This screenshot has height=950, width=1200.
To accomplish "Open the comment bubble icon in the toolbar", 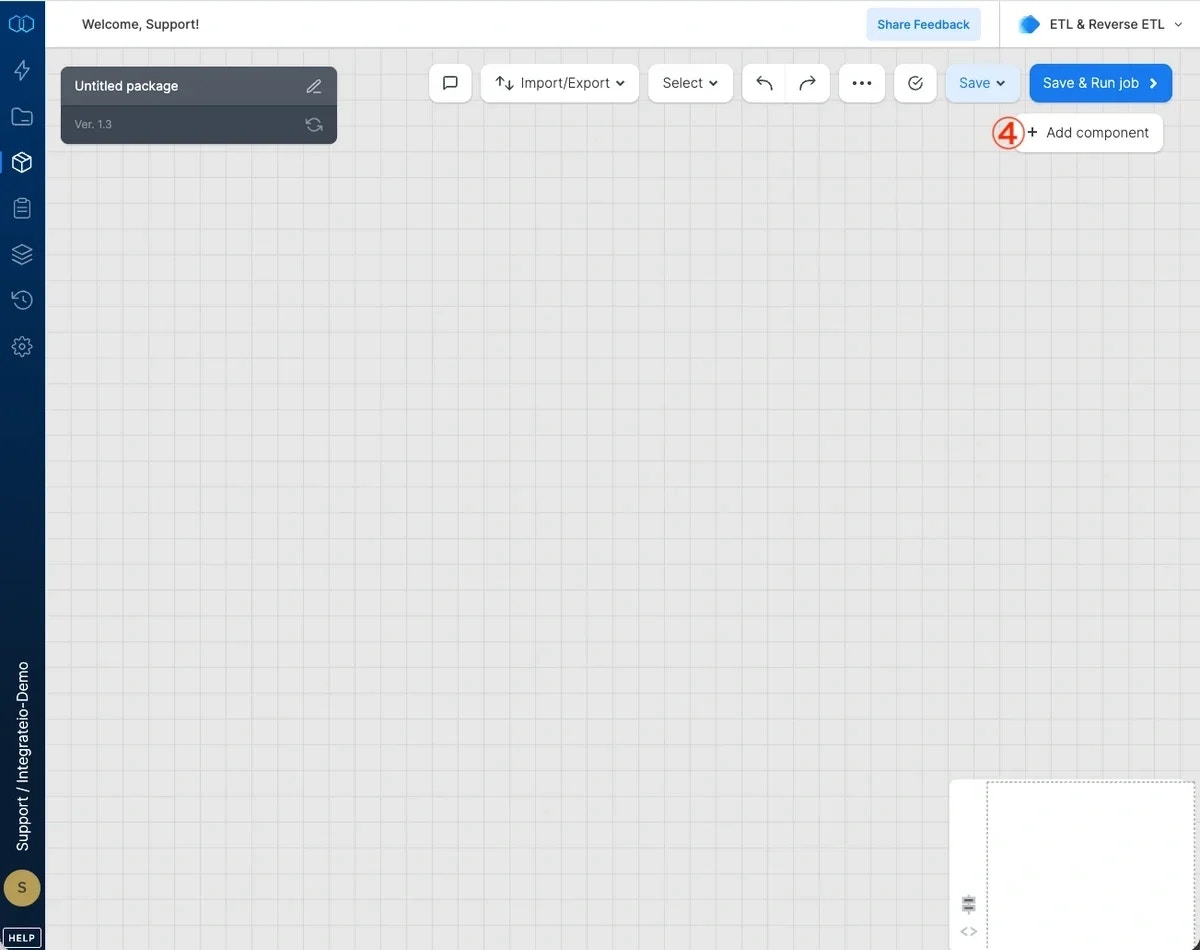I will tap(450, 83).
